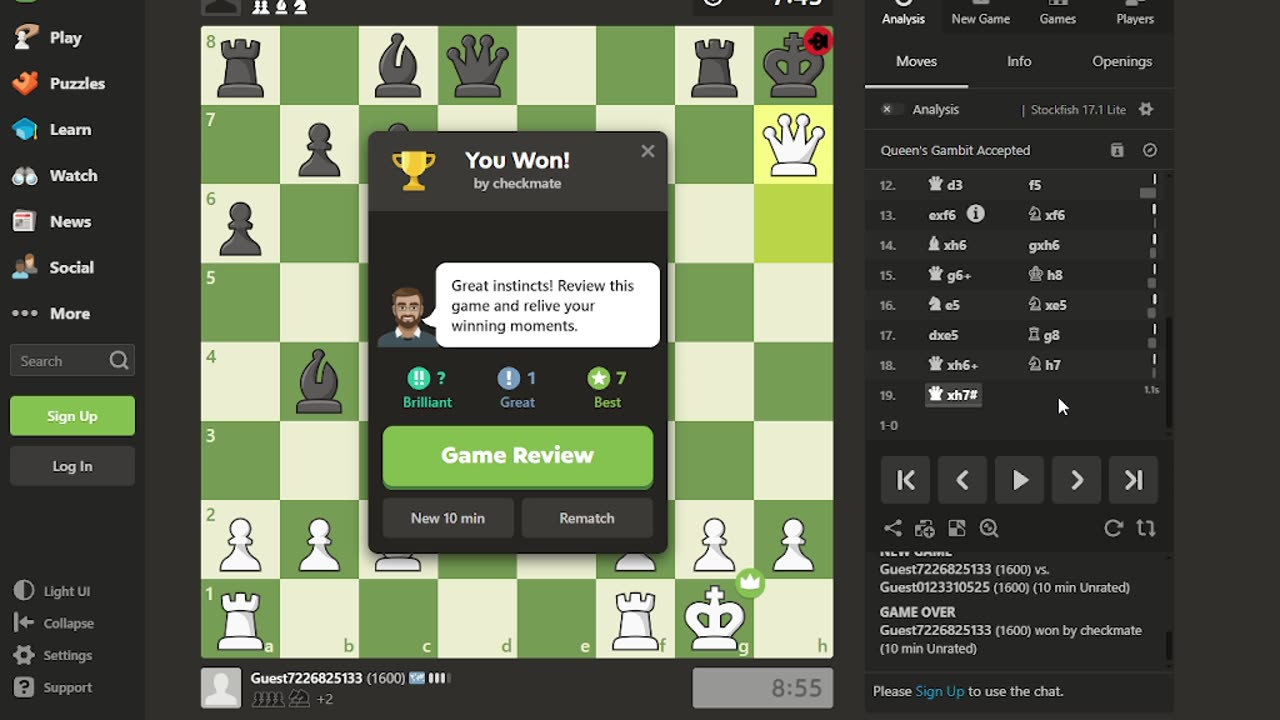Select black's move gxh6
Viewport: 1280px width, 720px height.
click(1044, 245)
